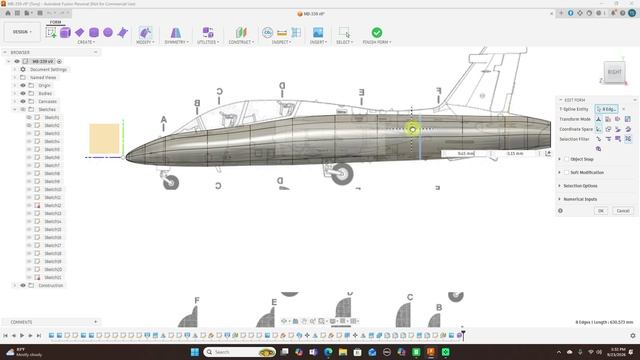Screen dimensions: 640x360
Task: Click the Select tool icon
Action: [344, 33]
